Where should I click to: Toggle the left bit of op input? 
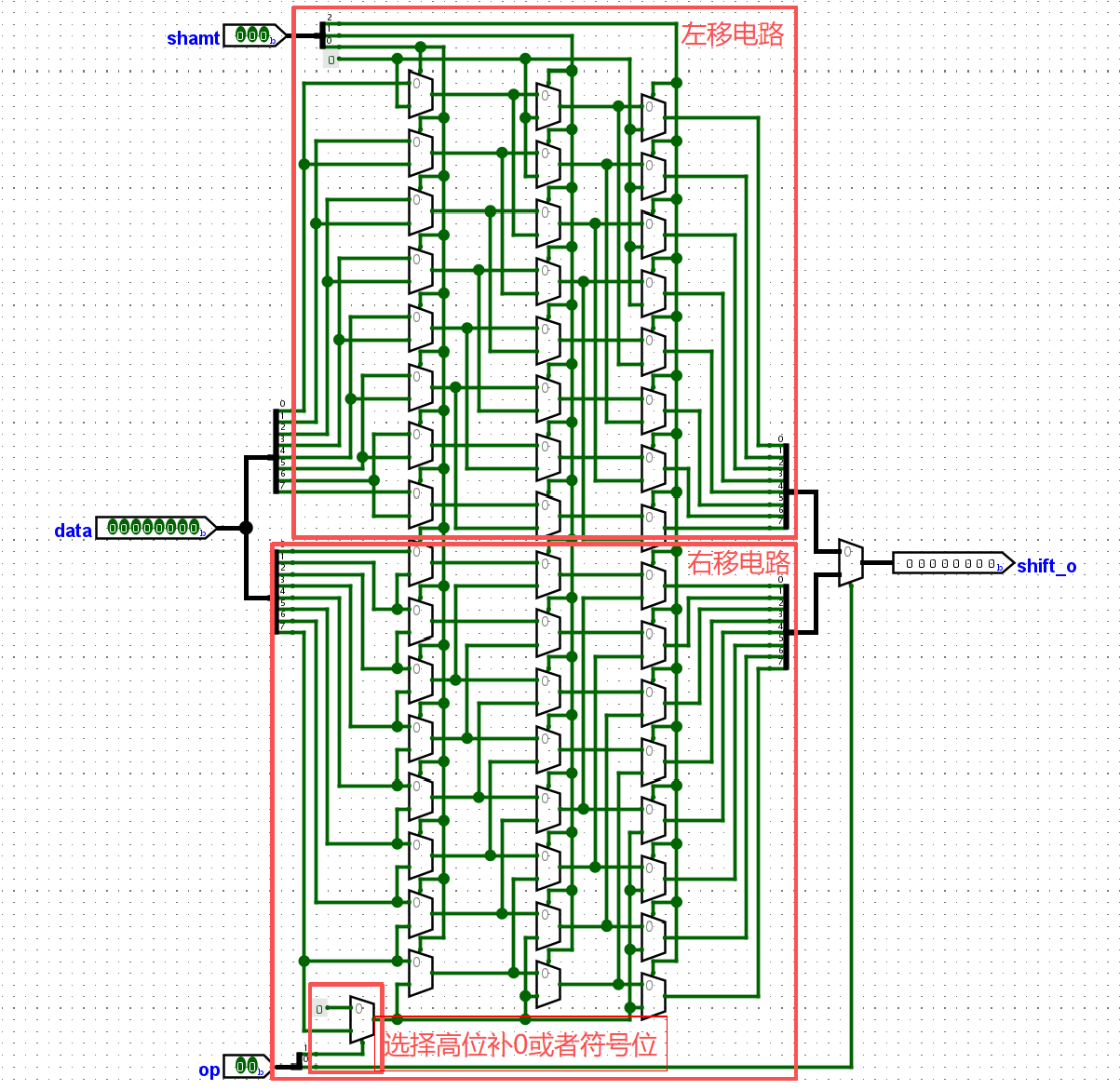[241, 1066]
